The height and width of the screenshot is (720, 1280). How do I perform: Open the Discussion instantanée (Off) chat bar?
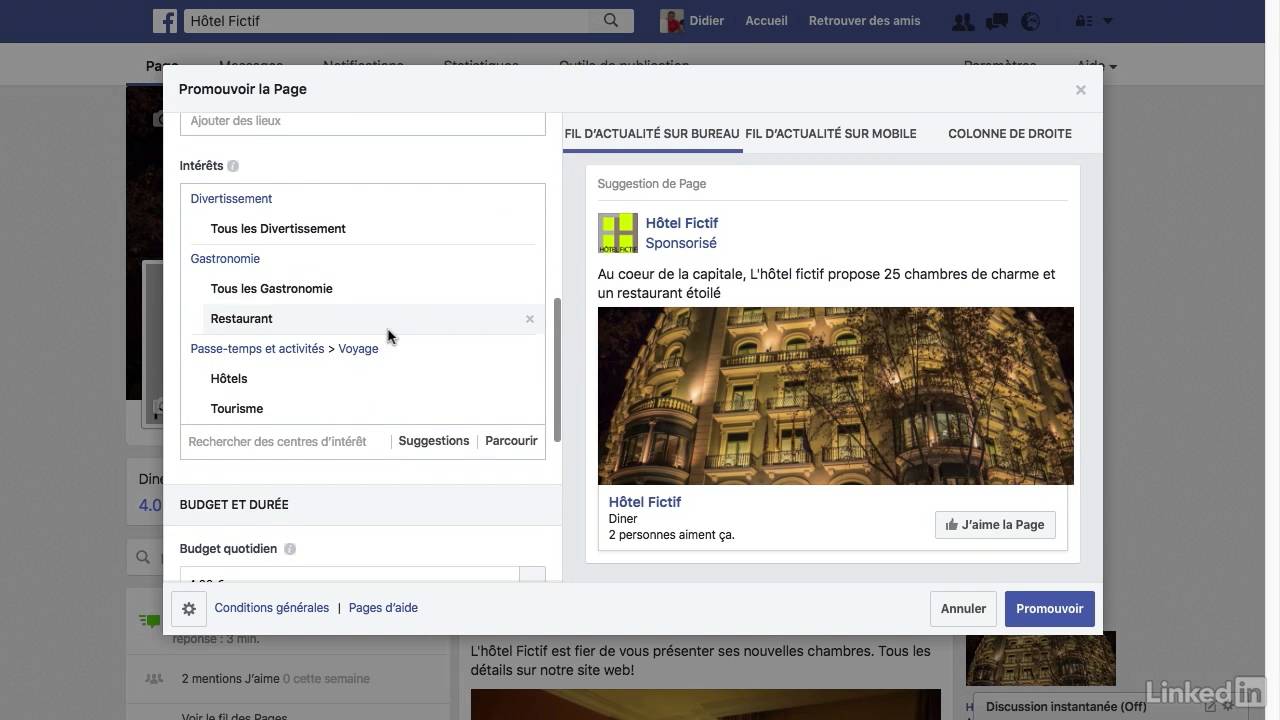1066,706
